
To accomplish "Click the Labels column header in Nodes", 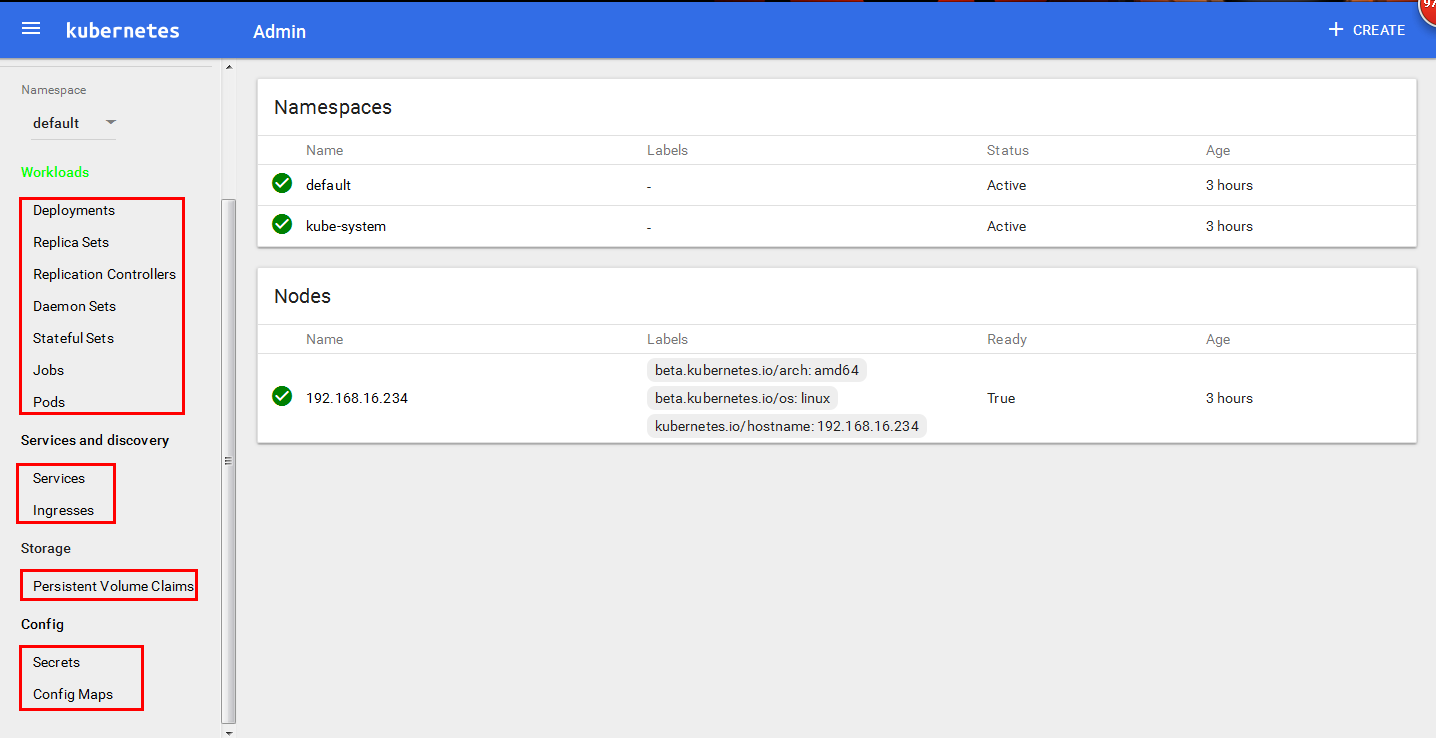I will click(667, 339).
